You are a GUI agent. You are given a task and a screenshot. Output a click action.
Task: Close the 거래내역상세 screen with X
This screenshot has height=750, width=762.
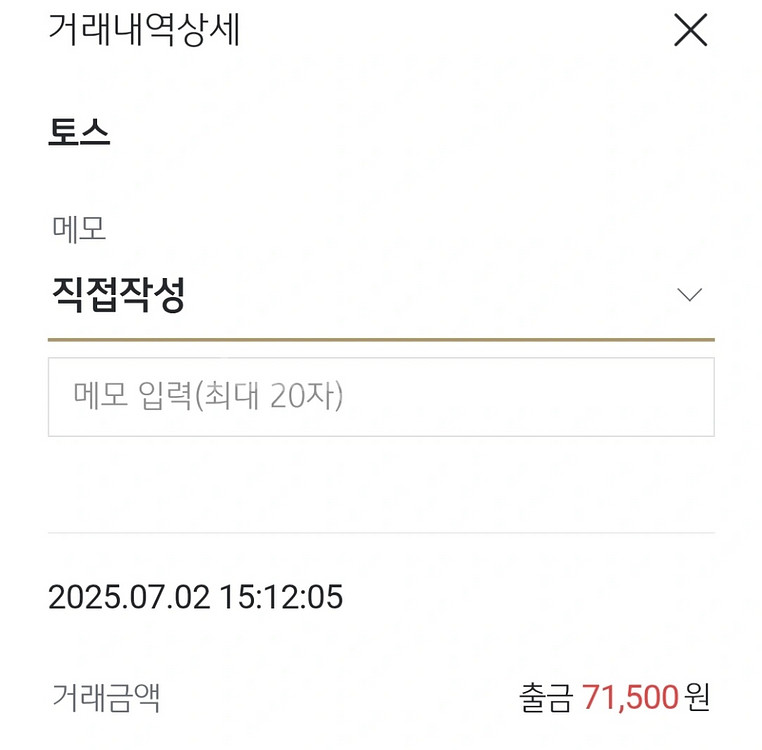pyautogui.click(x=690, y=31)
